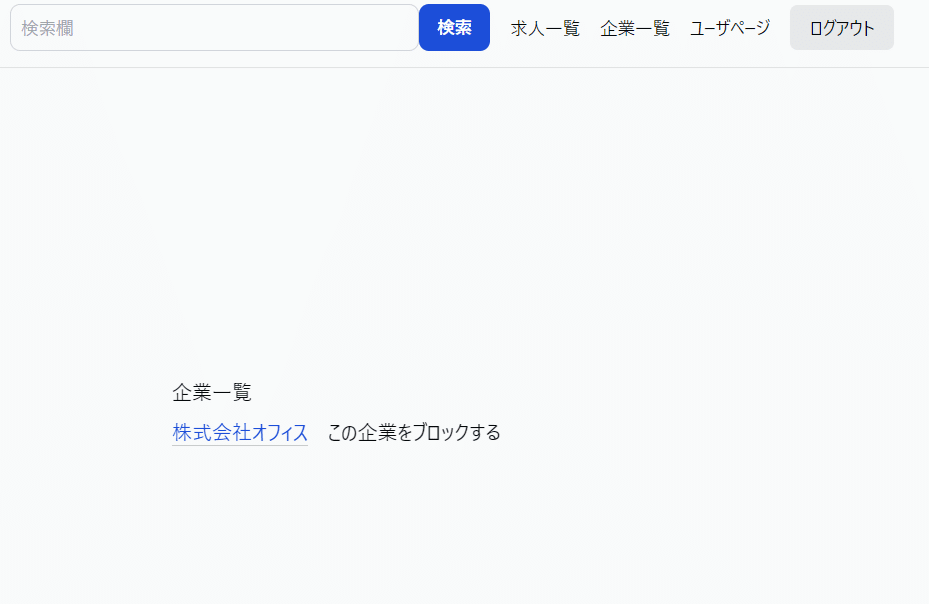Block 株式会社オフィス using the block link

[x=414, y=433]
